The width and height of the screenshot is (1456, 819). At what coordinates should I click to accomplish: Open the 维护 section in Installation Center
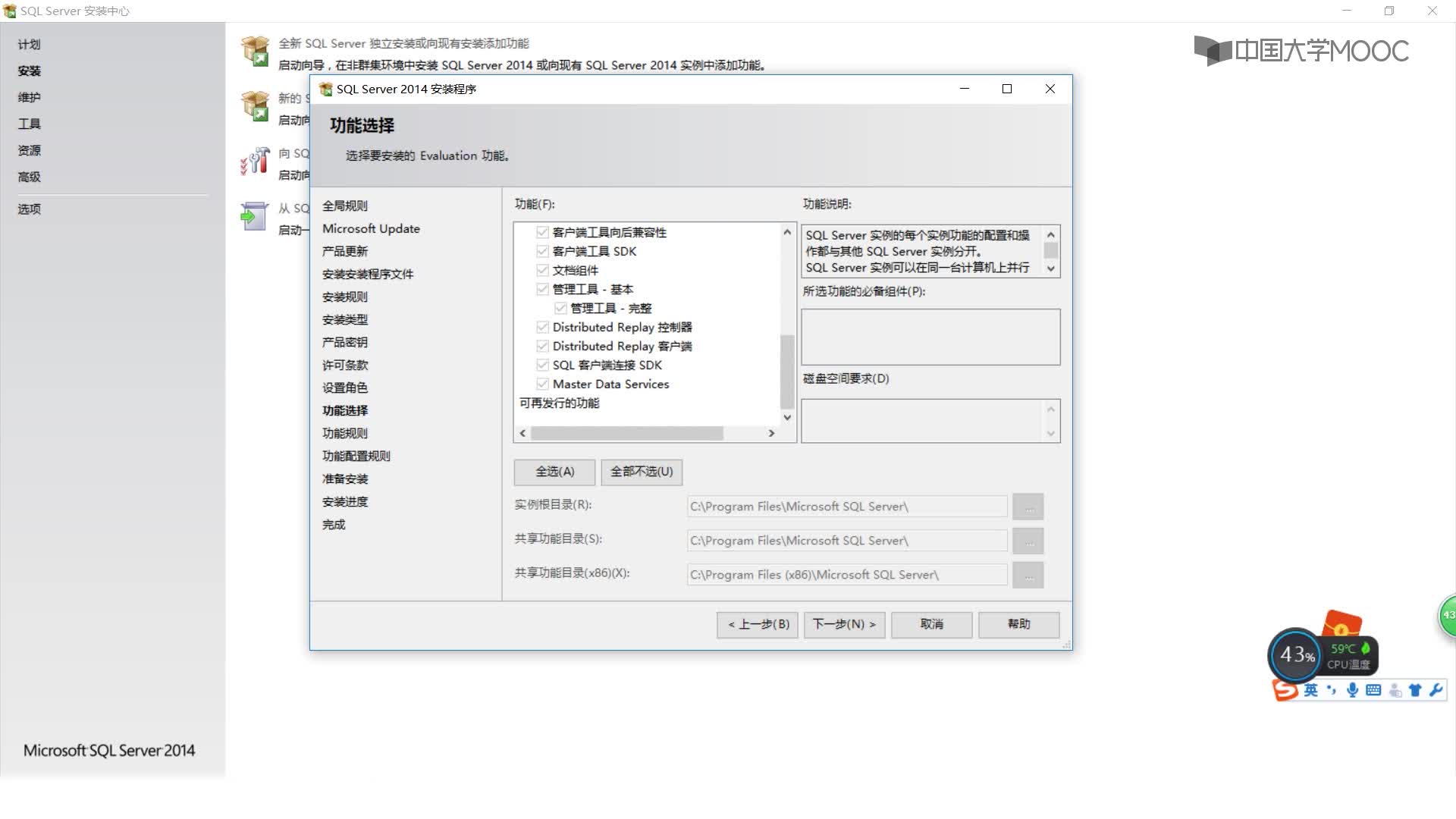point(30,97)
